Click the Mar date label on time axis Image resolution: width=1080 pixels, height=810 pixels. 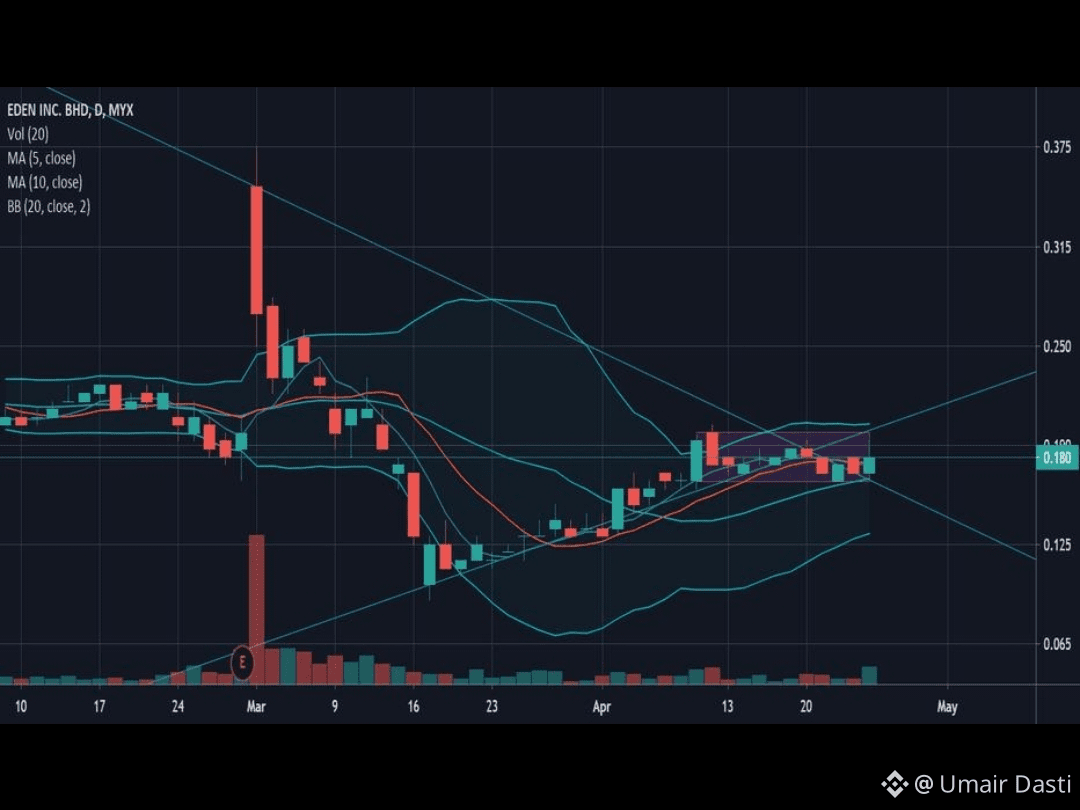pos(256,707)
